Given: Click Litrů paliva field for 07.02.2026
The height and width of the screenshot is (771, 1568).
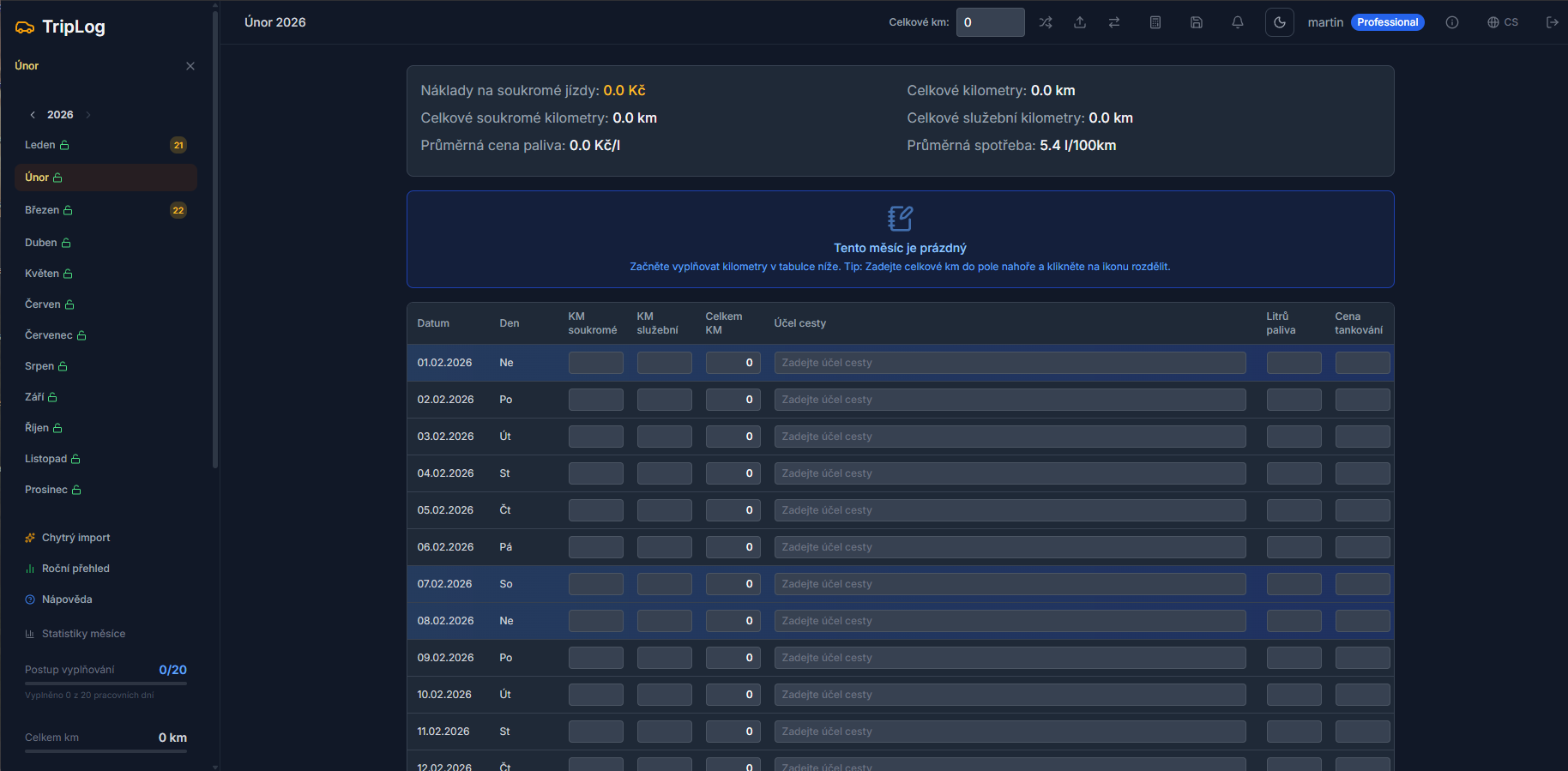Looking at the screenshot, I should pyautogui.click(x=1294, y=584).
